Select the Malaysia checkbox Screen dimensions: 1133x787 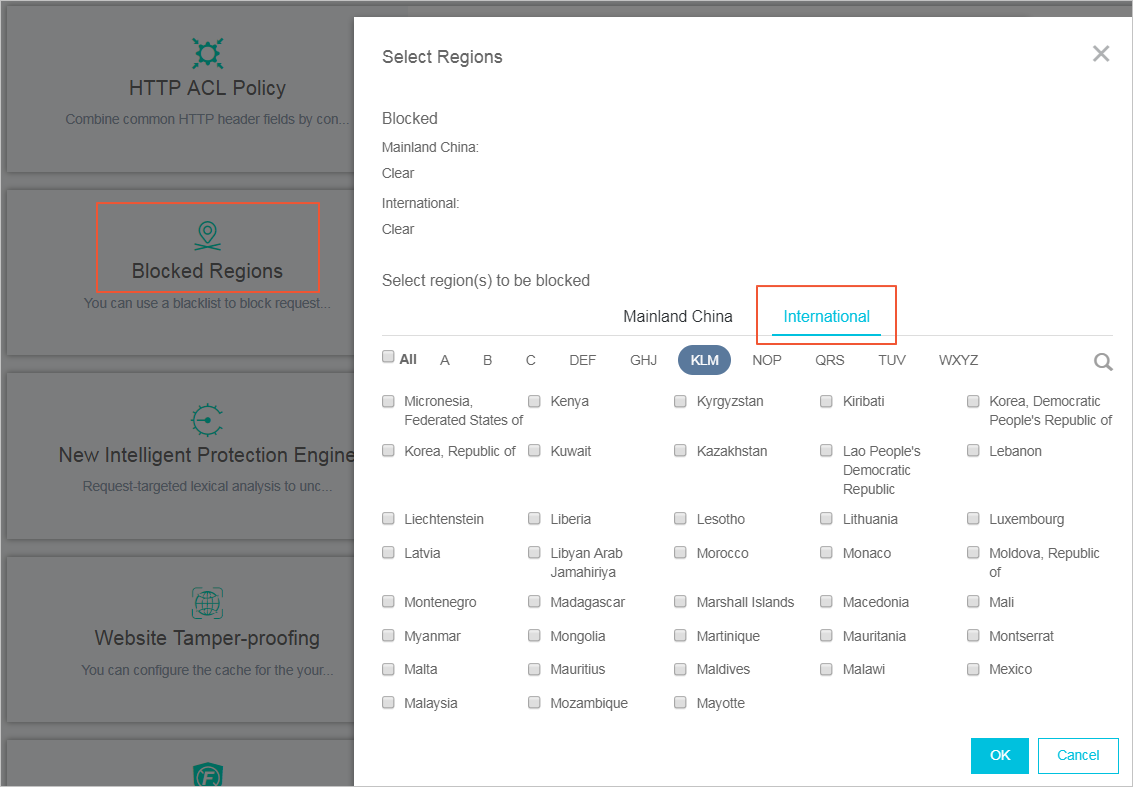click(388, 703)
